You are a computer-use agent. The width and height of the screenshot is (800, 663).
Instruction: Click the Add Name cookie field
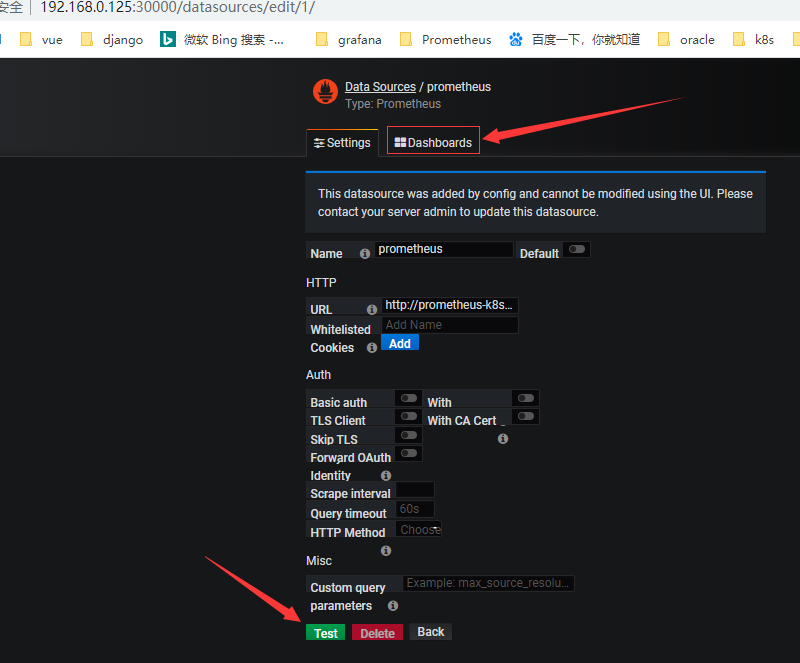[450, 325]
